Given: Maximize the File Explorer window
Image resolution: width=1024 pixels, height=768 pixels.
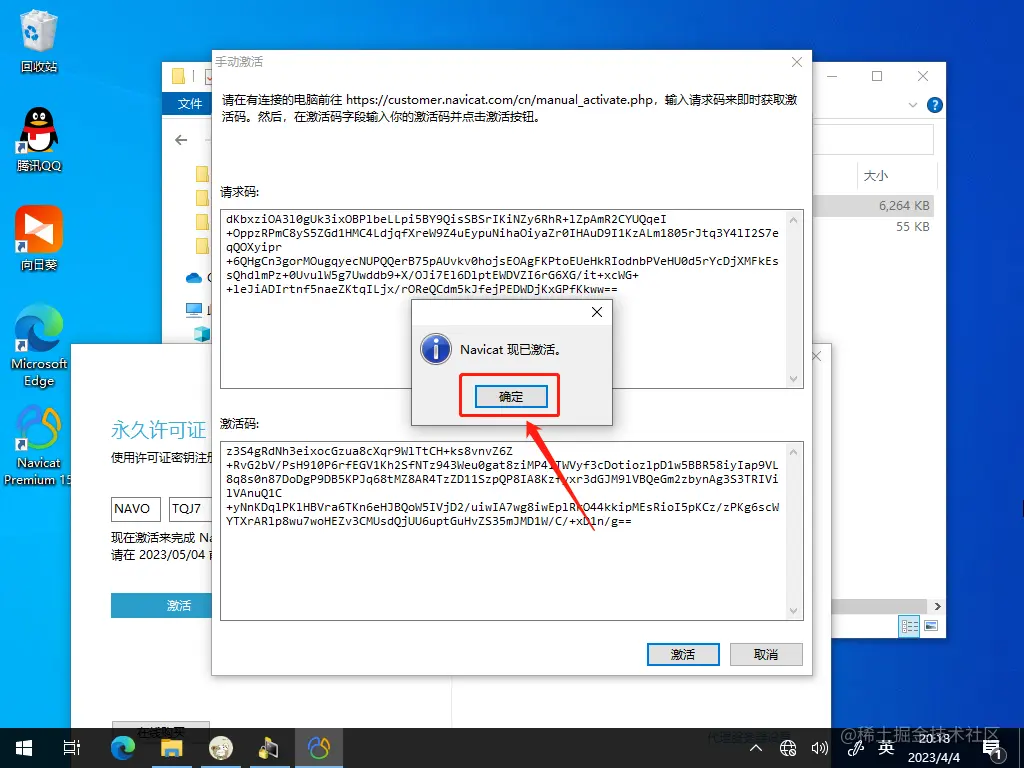Looking at the screenshot, I should coord(877,76).
